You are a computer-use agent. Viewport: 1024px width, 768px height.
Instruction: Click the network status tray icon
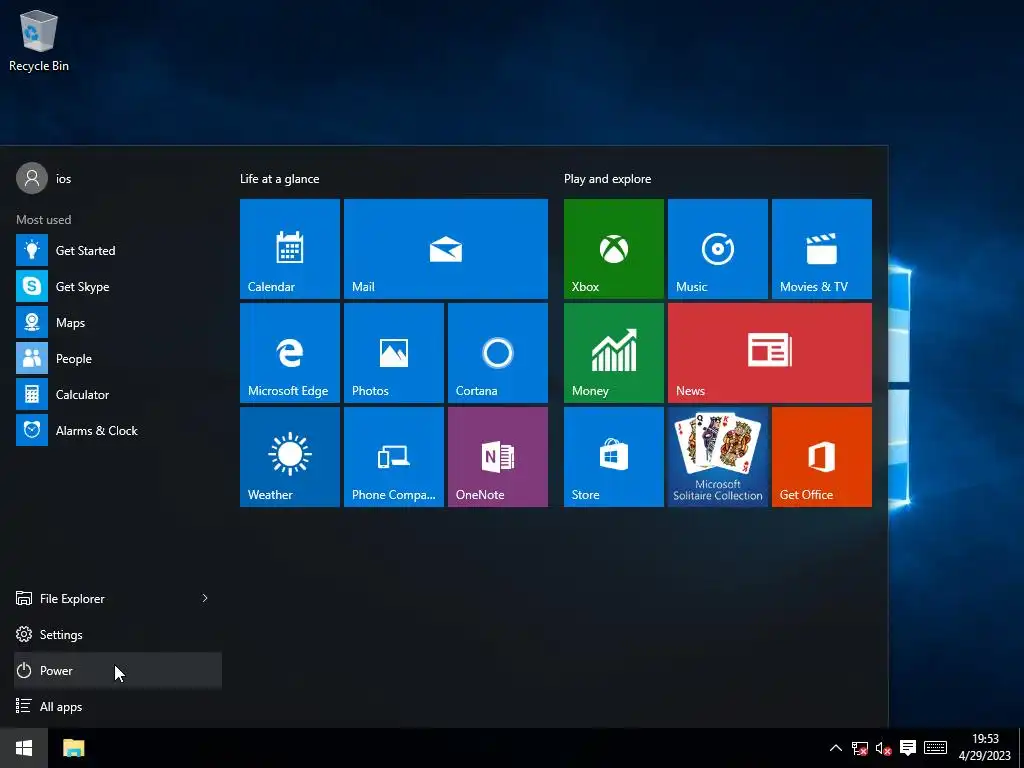859,748
